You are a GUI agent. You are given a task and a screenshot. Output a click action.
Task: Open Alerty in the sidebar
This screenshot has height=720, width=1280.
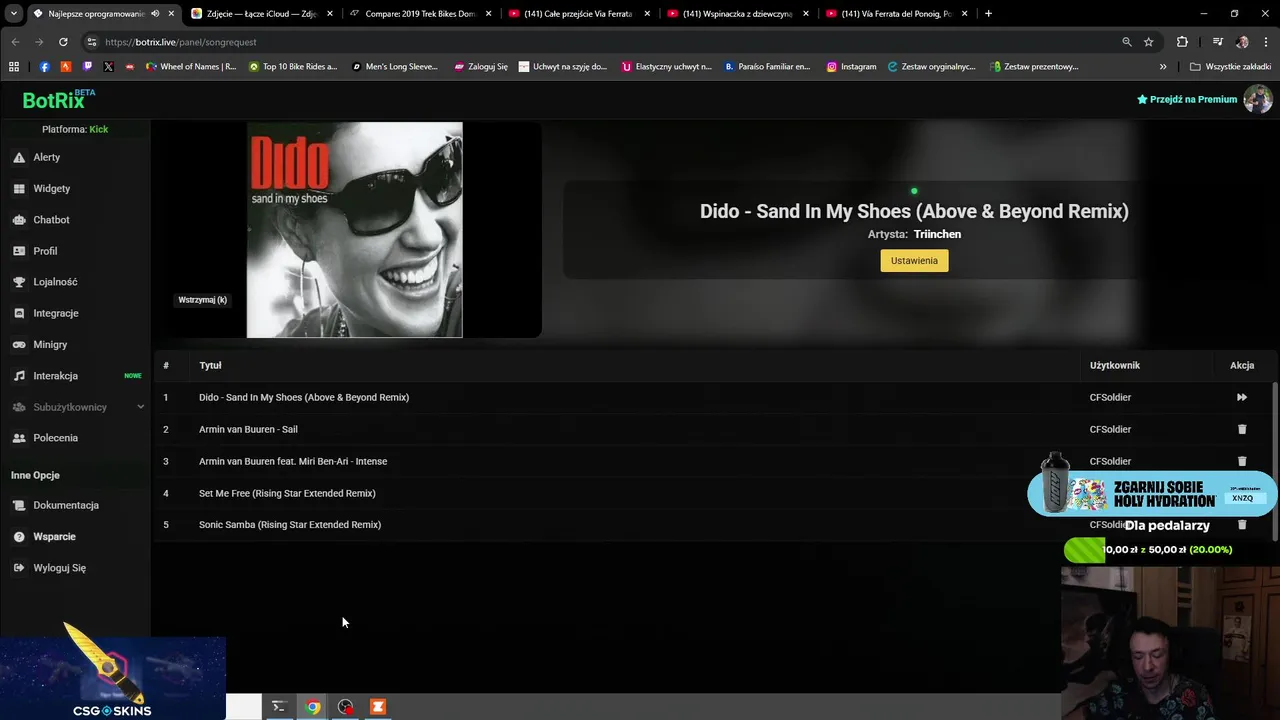point(46,157)
